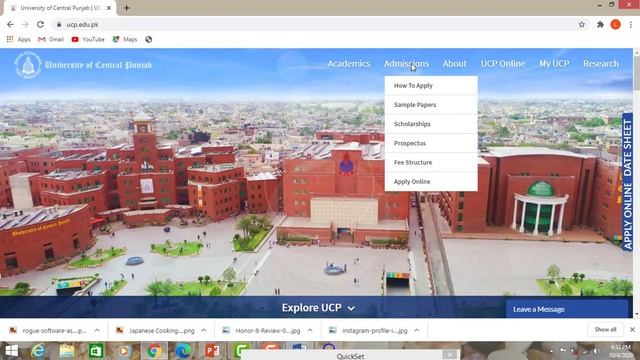Viewport: 640px width, 360px height.
Task: Bookmark this page with the star icon
Action: pyautogui.click(x=582, y=24)
